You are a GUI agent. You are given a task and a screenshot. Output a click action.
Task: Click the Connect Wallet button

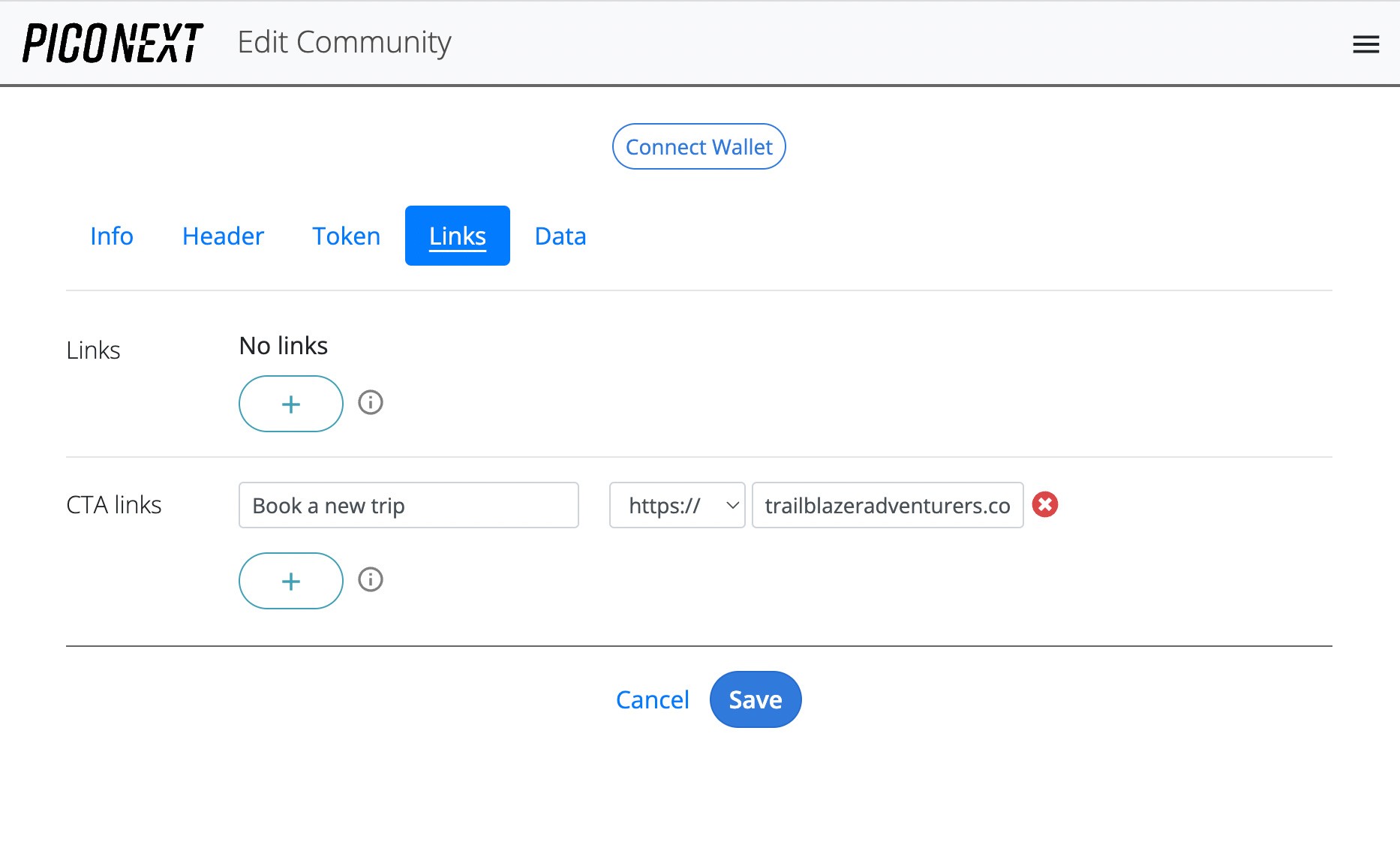click(698, 146)
